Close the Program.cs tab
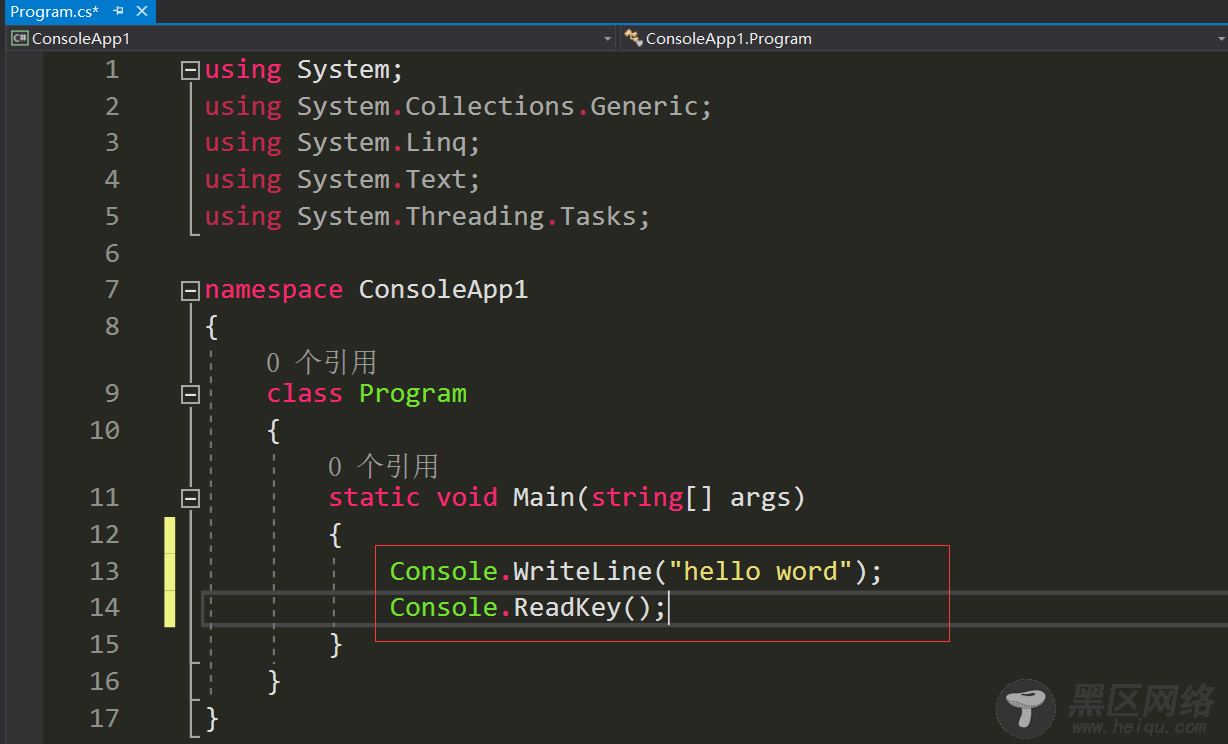The height and width of the screenshot is (744, 1228). tap(141, 11)
